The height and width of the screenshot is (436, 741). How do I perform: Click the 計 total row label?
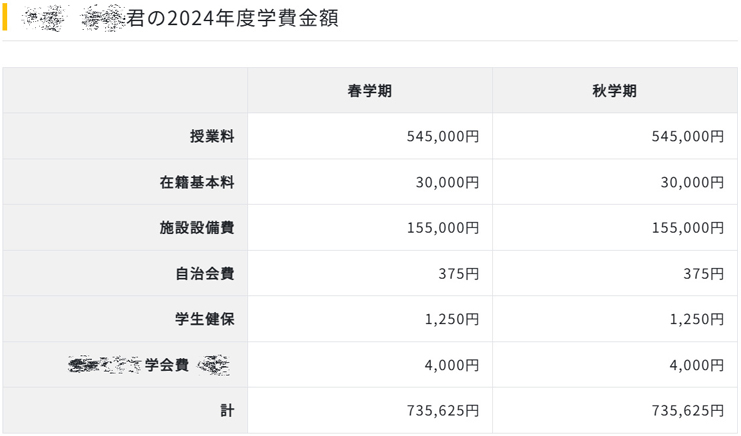pos(227,411)
